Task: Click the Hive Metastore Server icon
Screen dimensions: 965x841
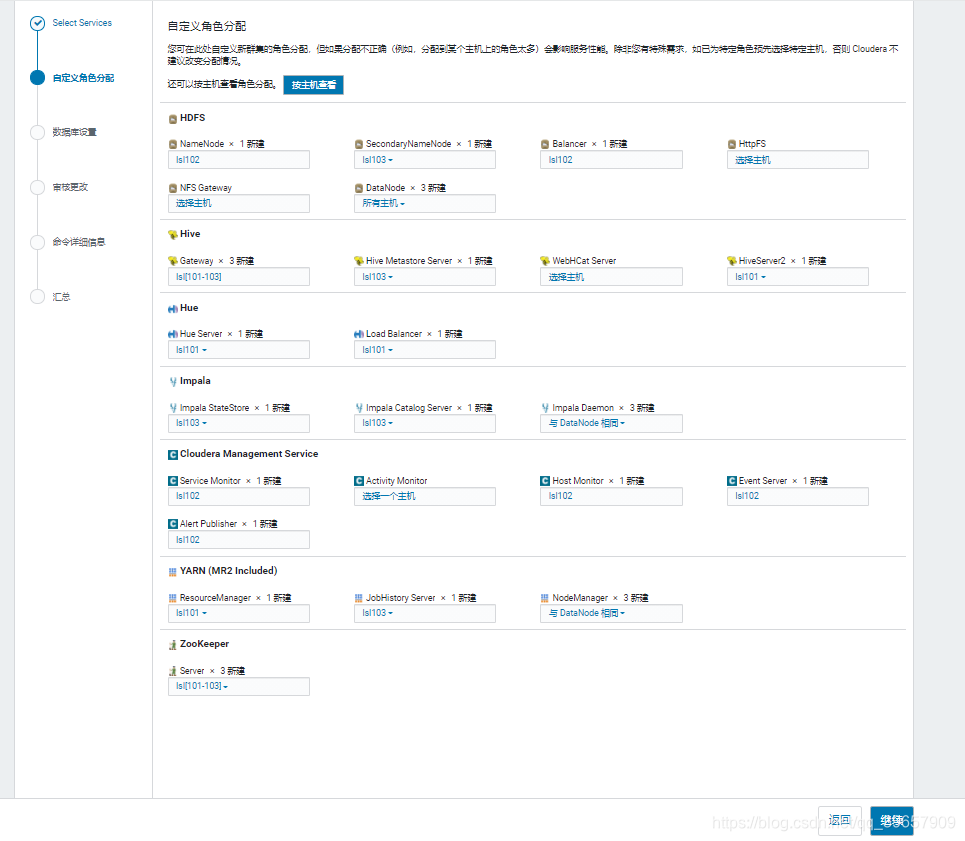Action: [x=359, y=261]
